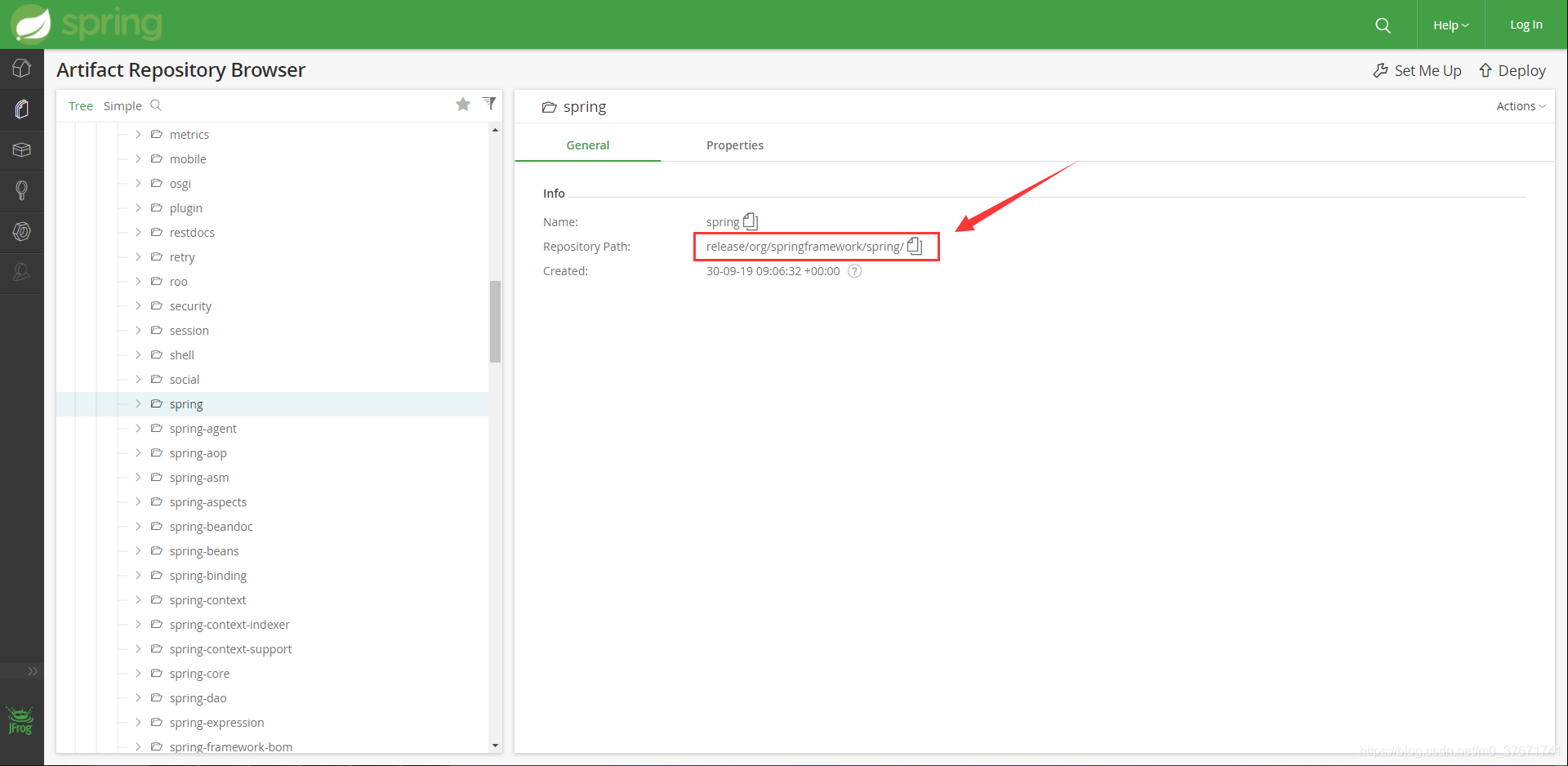Open the Packages box icon in the sidebar
The height and width of the screenshot is (766, 1568).
(x=22, y=150)
